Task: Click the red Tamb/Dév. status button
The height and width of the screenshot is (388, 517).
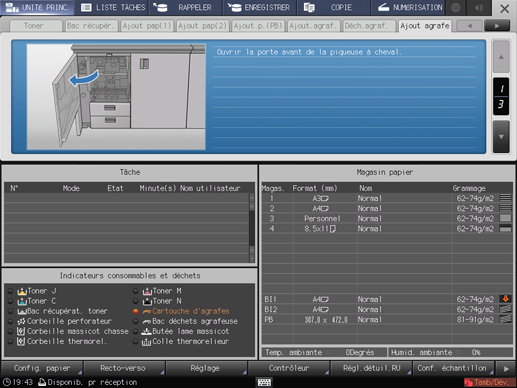Action: [x=489, y=382]
